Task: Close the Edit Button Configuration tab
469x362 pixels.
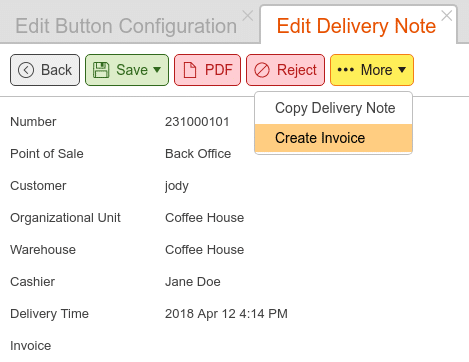Action: click(248, 16)
